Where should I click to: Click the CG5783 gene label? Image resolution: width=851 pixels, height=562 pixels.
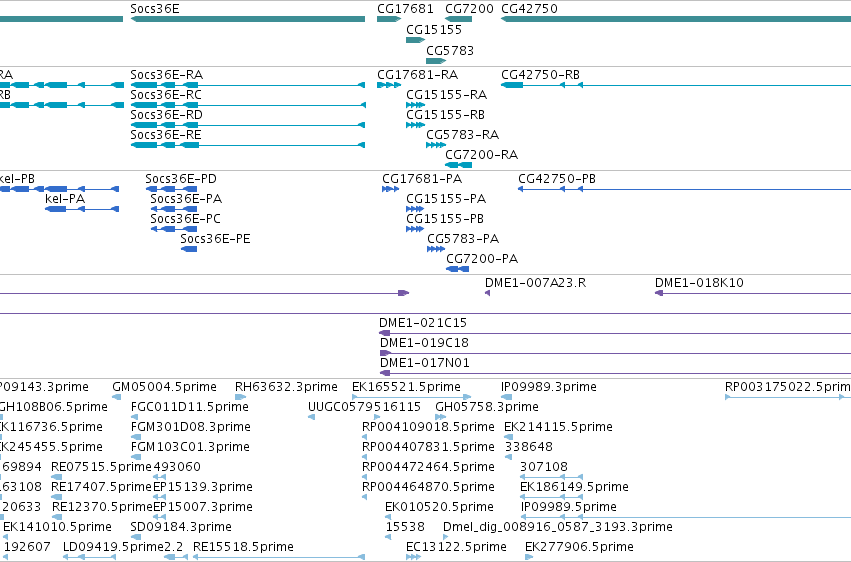click(450, 50)
